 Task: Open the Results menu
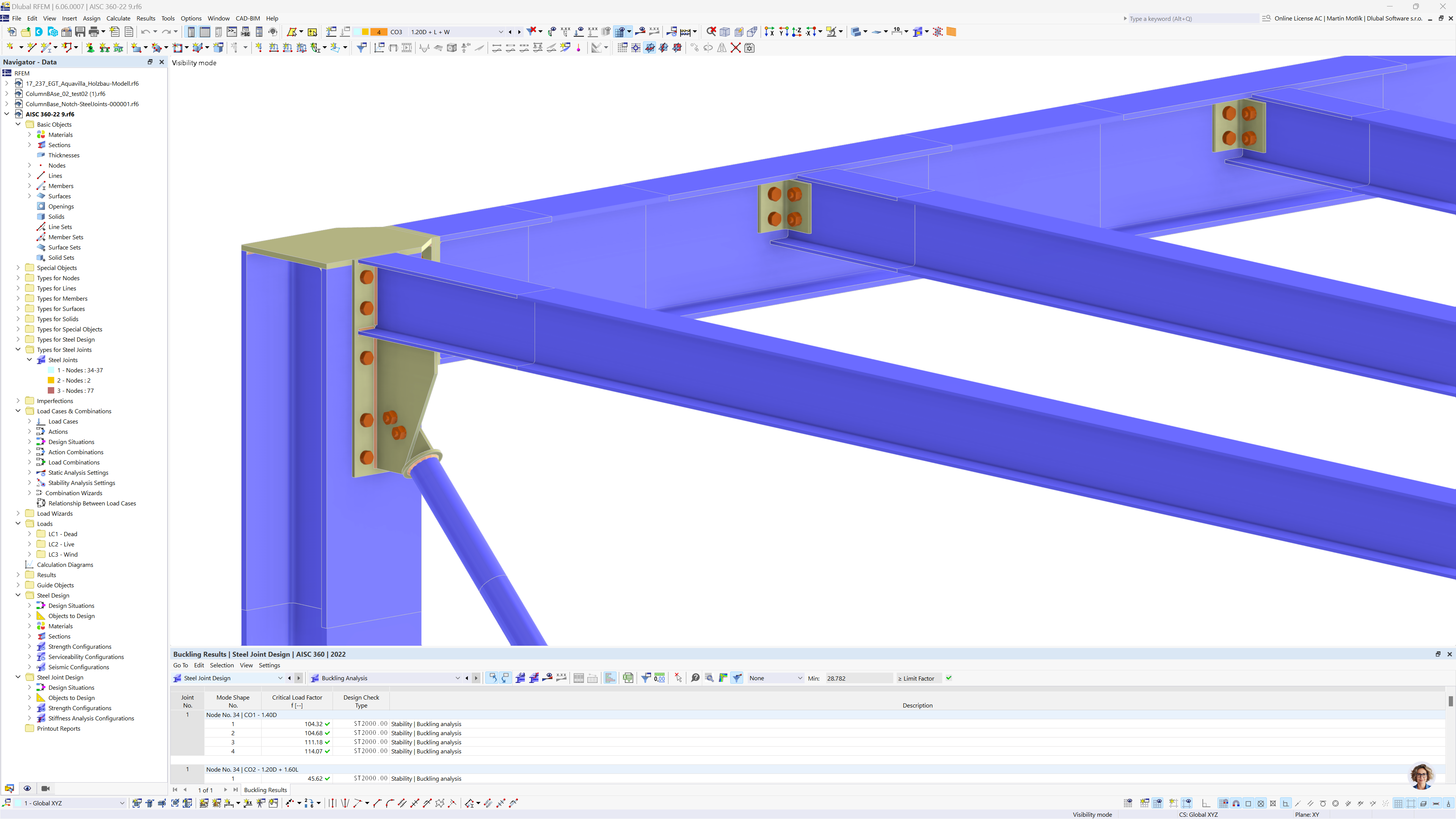[146, 18]
